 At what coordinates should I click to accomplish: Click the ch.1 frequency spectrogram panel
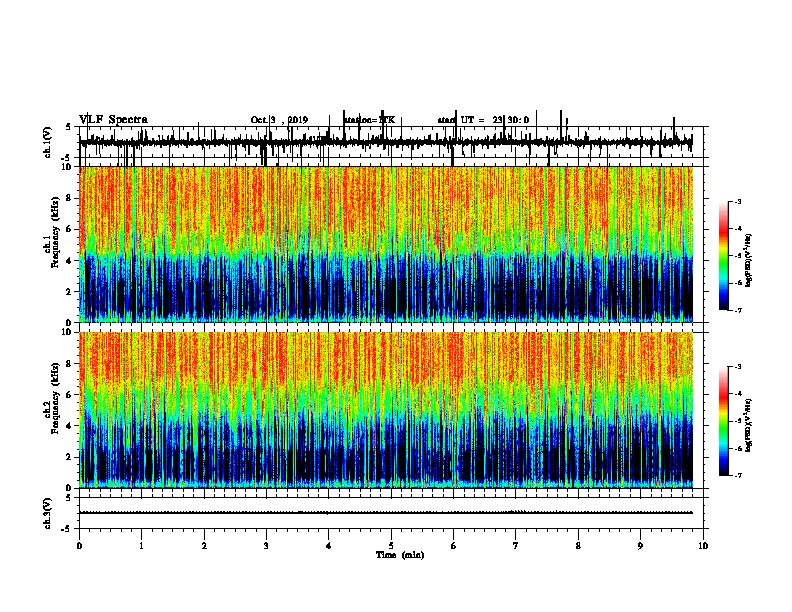tap(386, 244)
